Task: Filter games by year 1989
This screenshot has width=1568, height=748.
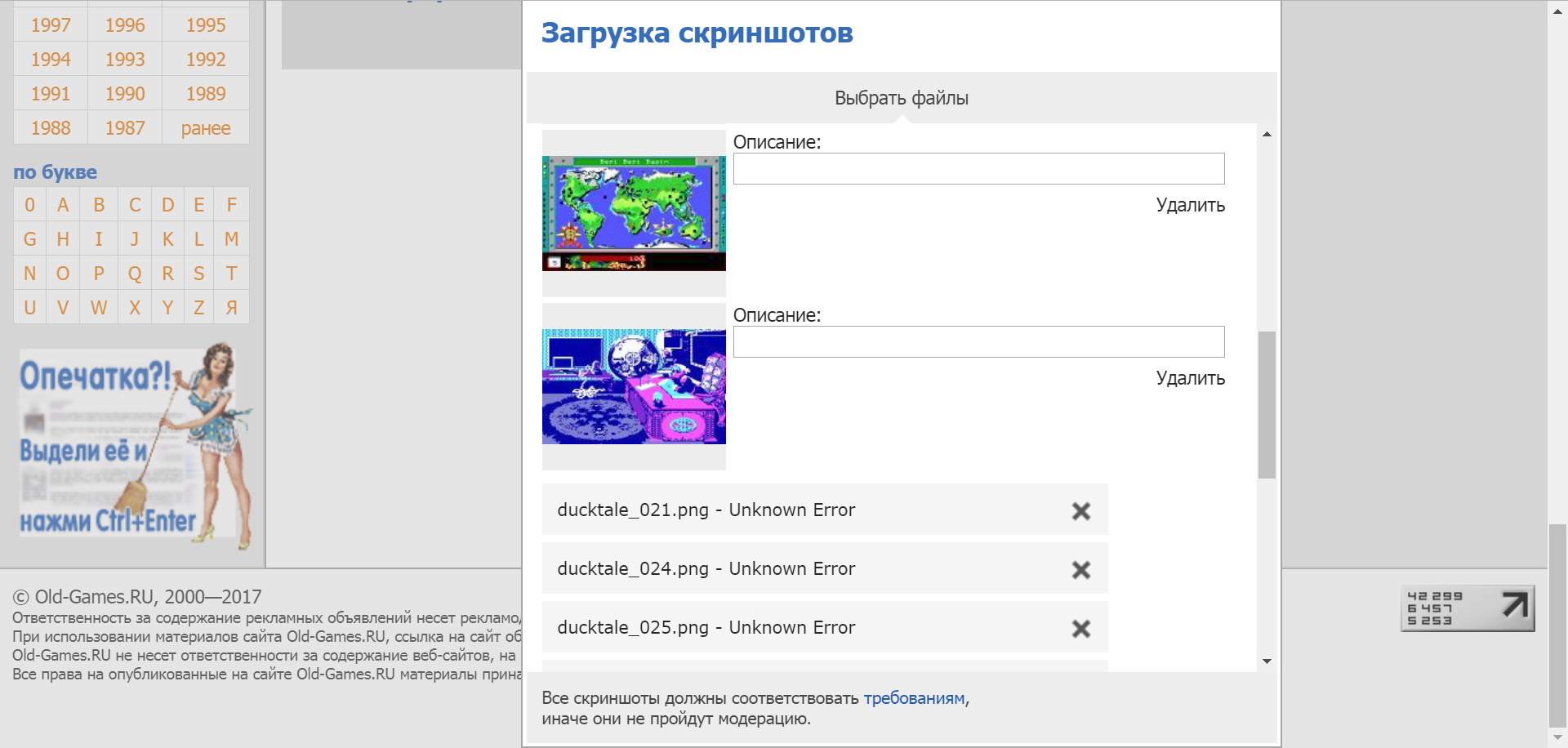Action: click(206, 94)
